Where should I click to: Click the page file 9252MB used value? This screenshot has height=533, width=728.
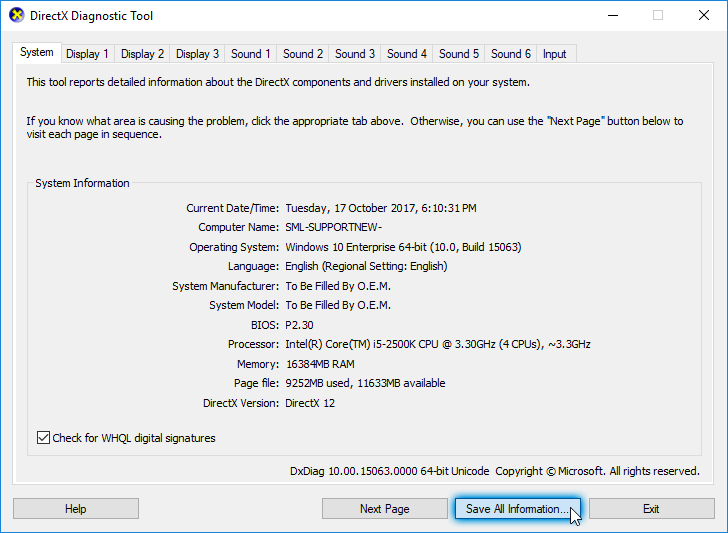(x=365, y=384)
